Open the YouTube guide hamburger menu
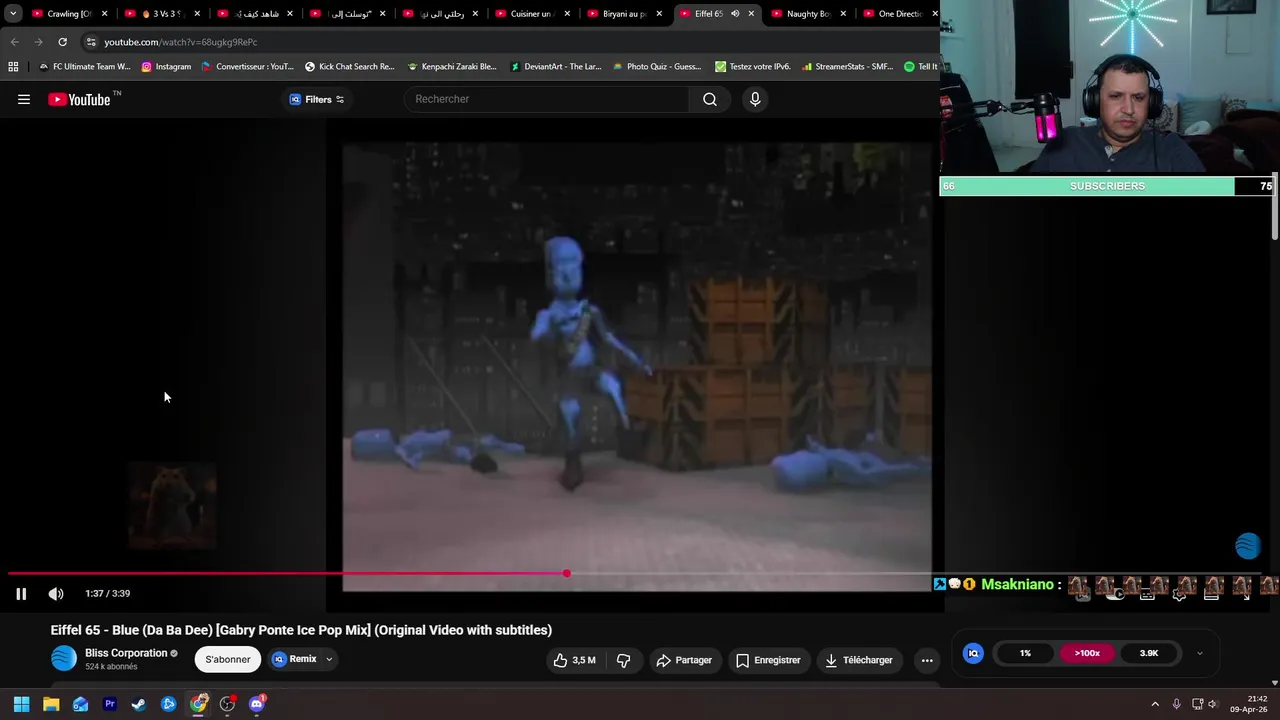 pyautogui.click(x=24, y=99)
